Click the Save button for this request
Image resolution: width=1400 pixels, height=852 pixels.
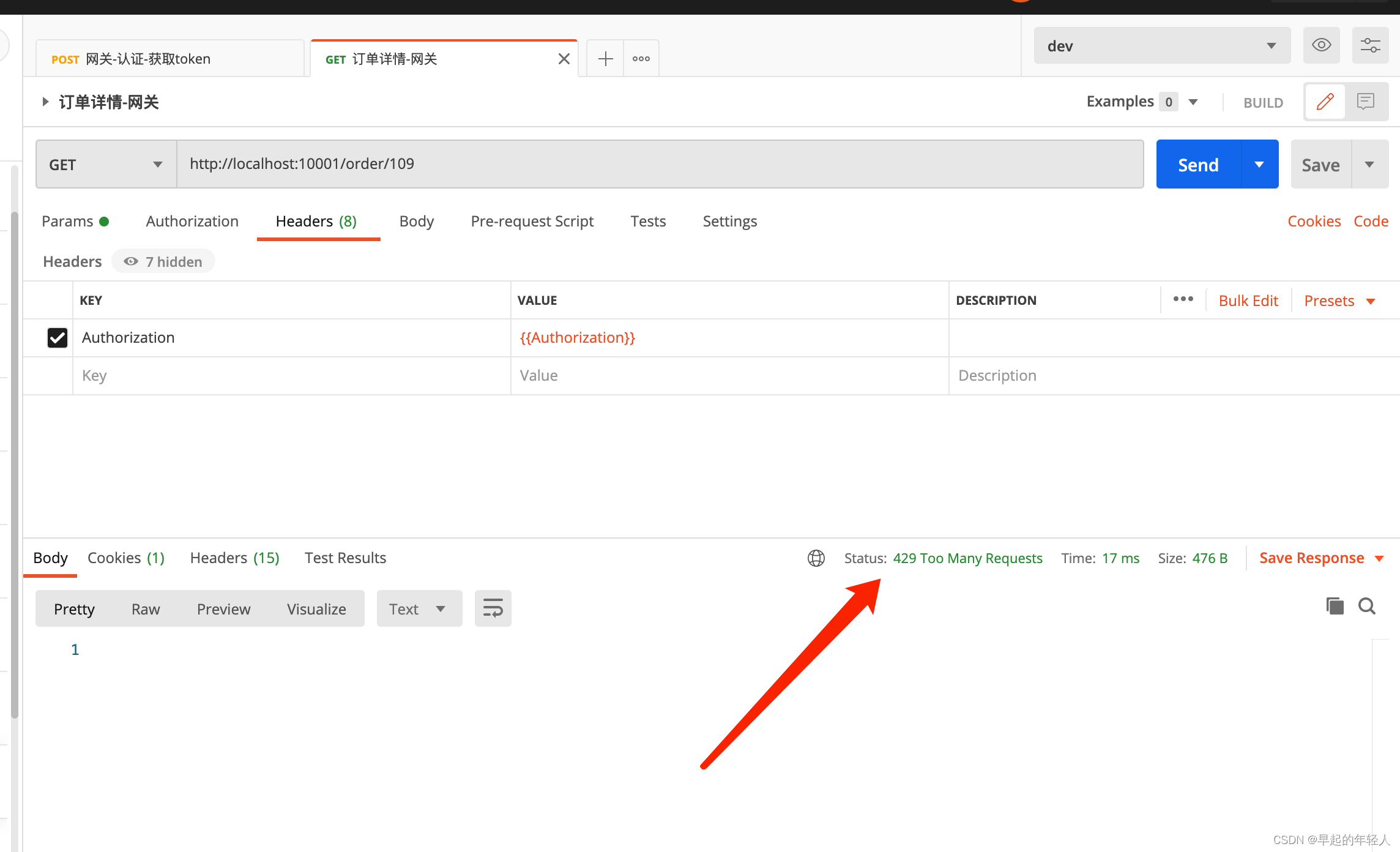(x=1322, y=164)
